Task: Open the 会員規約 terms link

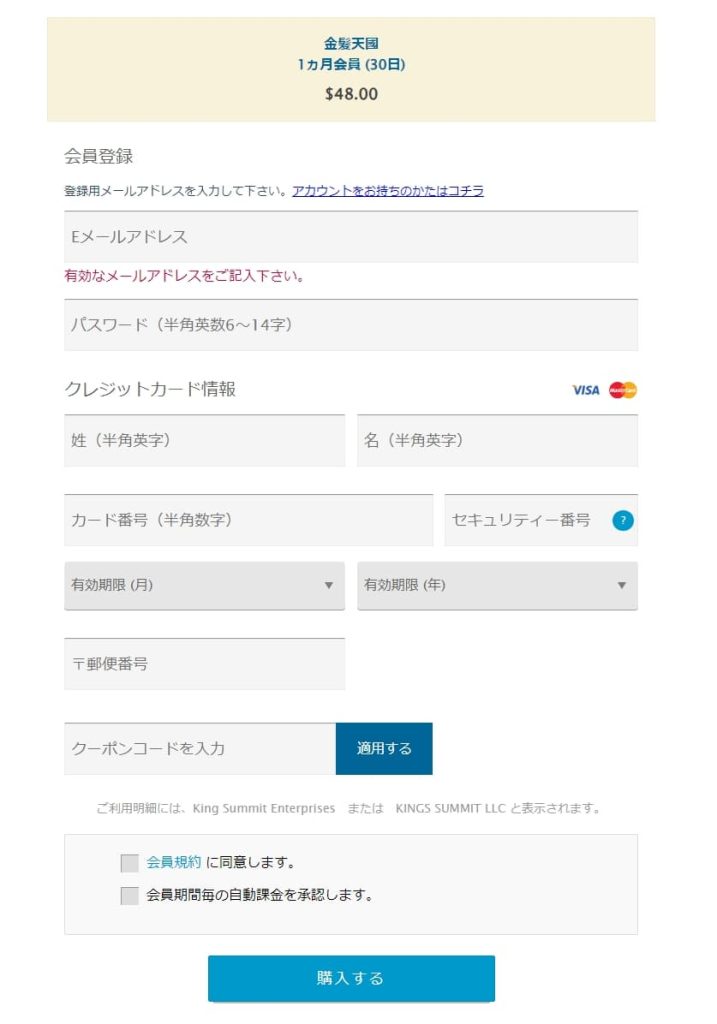Action: pyautogui.click(x=174, y=862)
